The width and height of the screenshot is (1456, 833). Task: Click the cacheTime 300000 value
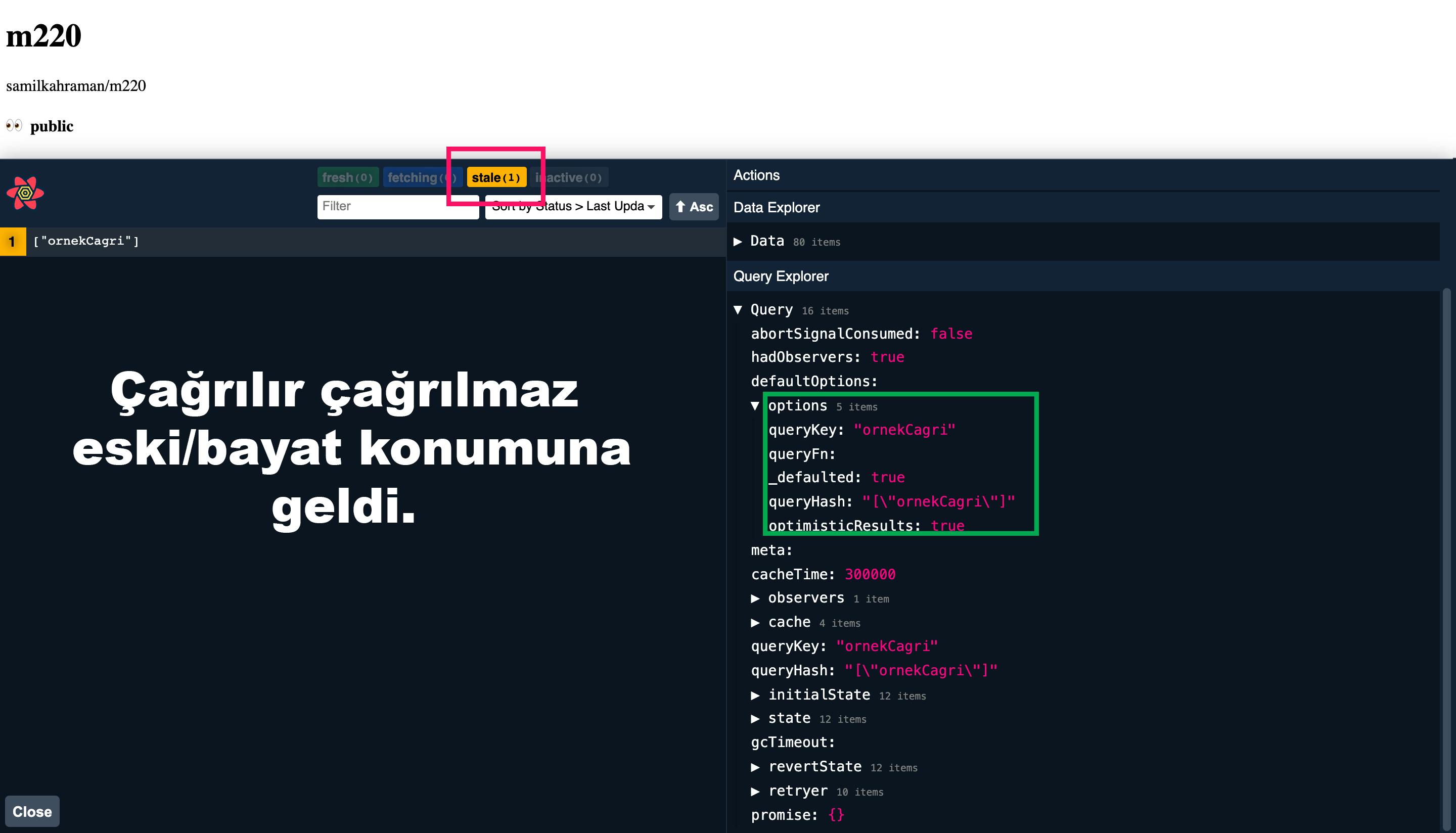[x=870, y=574]
